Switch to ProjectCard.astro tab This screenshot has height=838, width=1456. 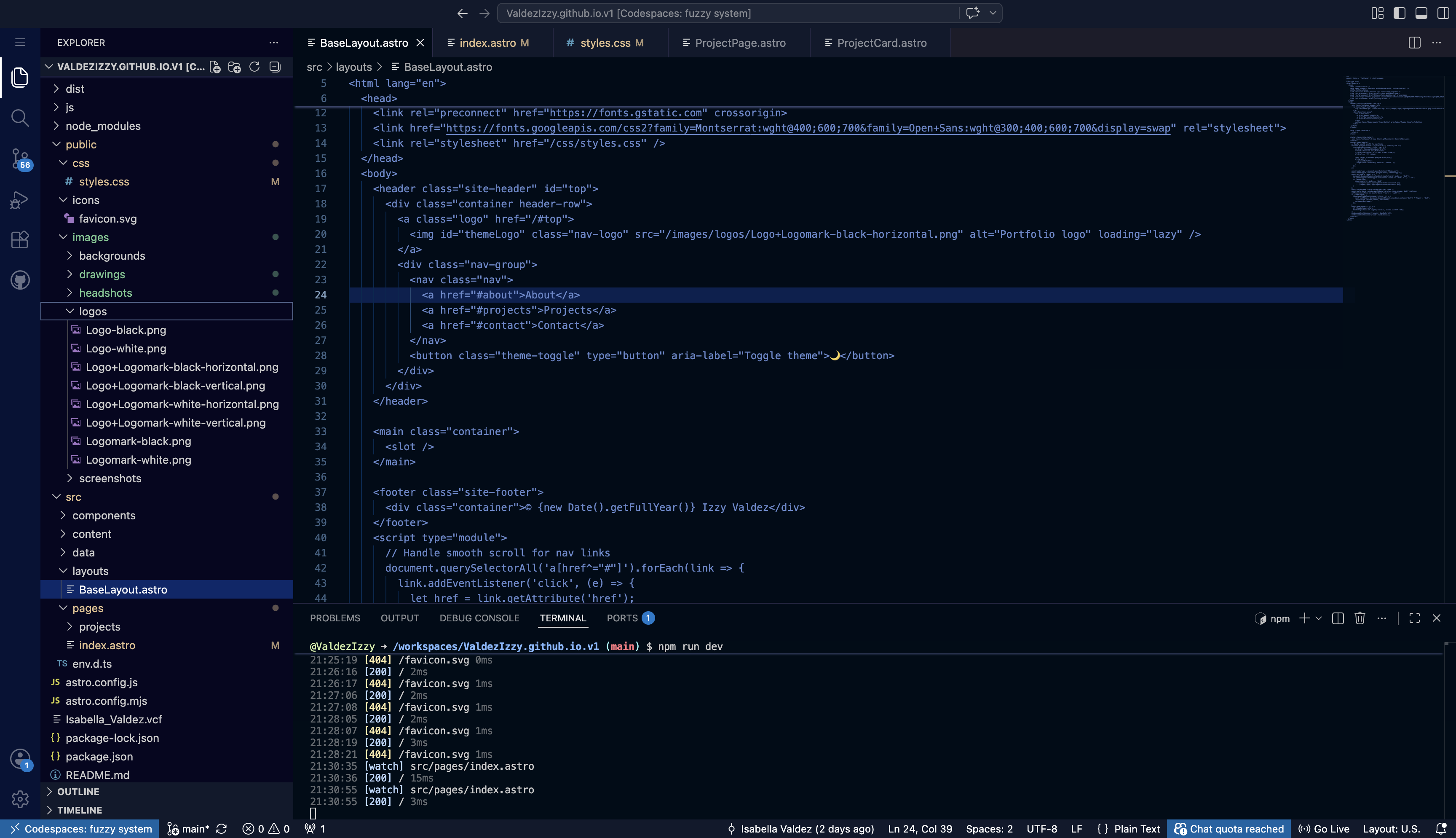click(x=881, y=43)
